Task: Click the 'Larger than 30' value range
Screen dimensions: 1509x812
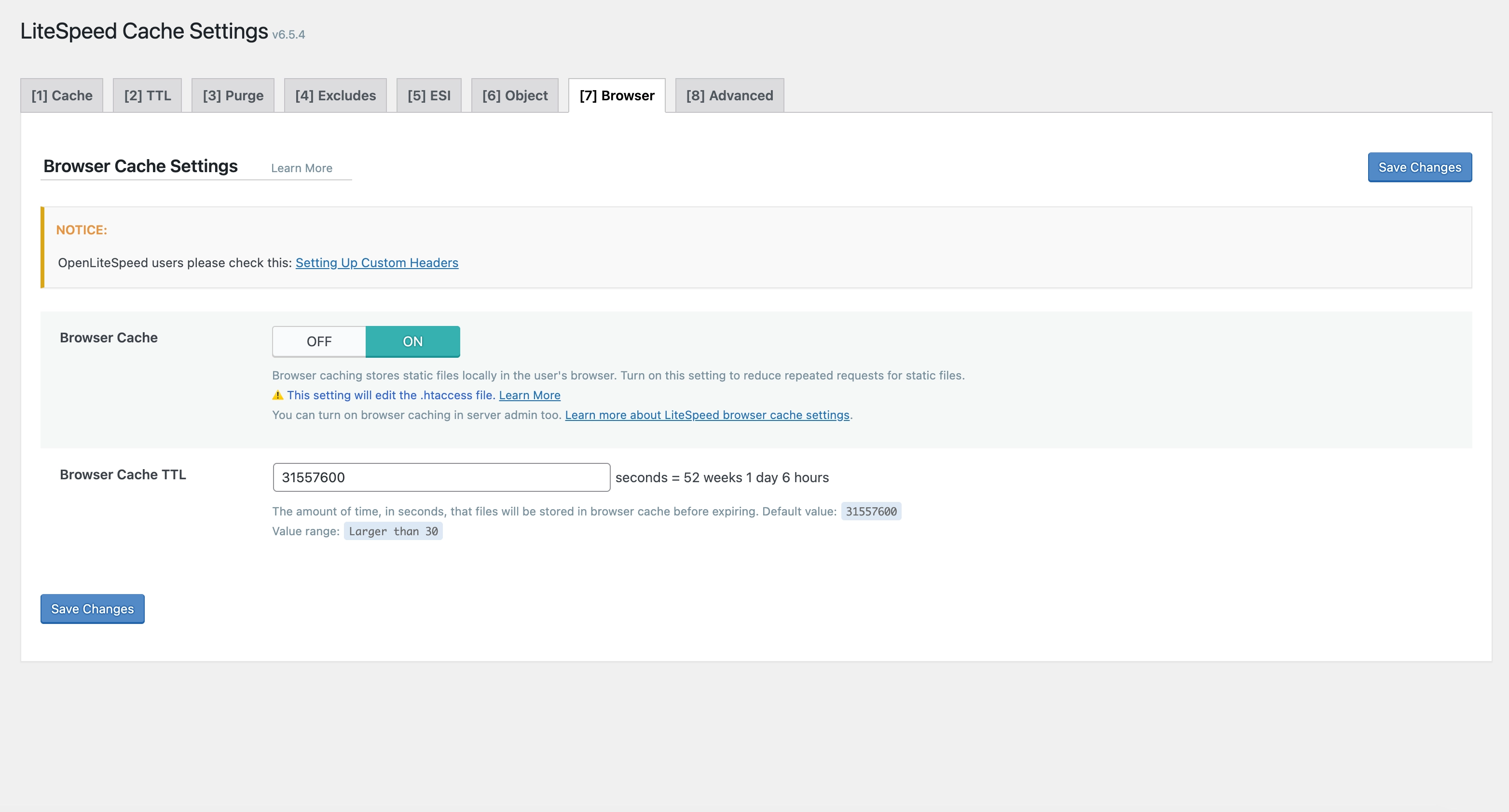Action: 393,531
